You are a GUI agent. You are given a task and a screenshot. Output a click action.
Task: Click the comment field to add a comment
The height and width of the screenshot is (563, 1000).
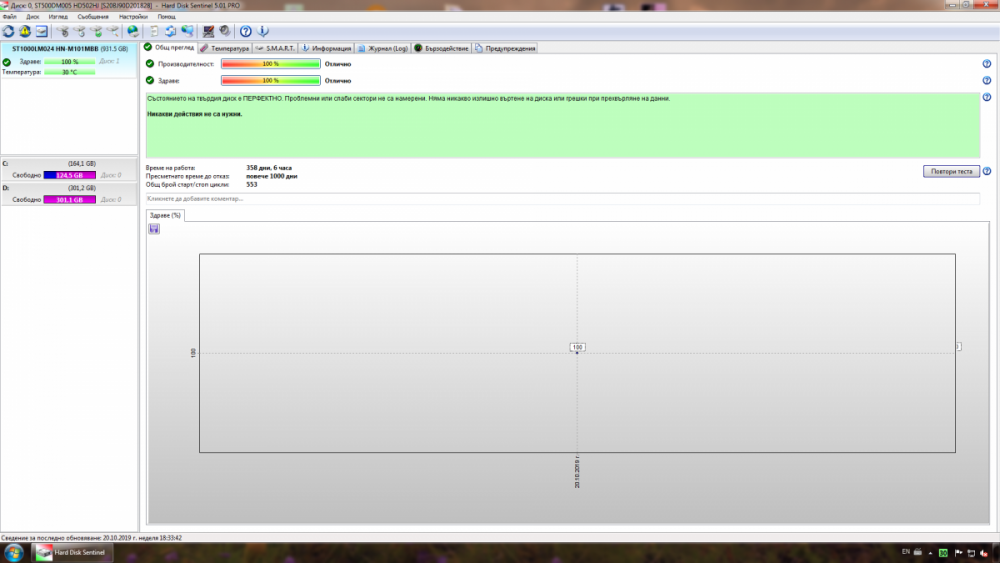562,199
